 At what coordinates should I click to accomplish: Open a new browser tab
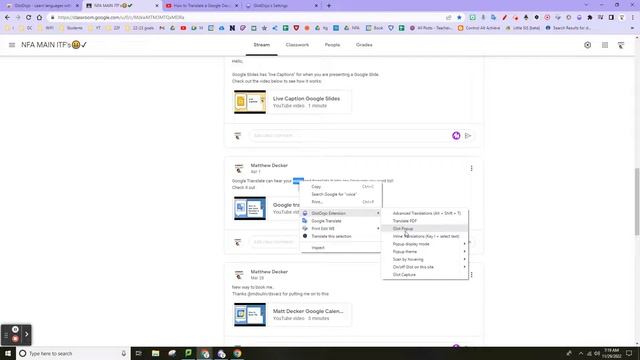click(329, 6)
